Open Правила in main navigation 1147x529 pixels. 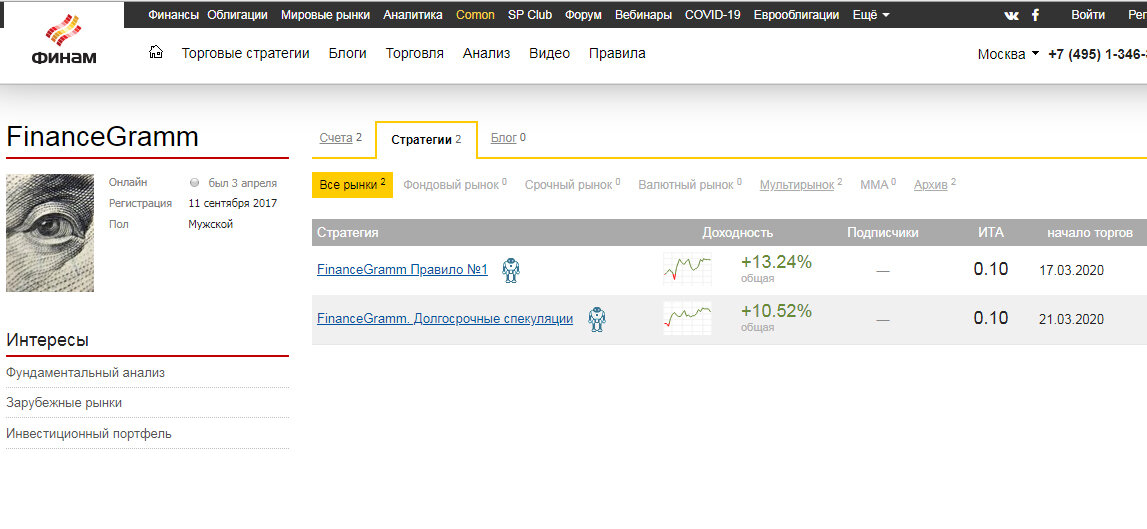(x=617, y=53)
